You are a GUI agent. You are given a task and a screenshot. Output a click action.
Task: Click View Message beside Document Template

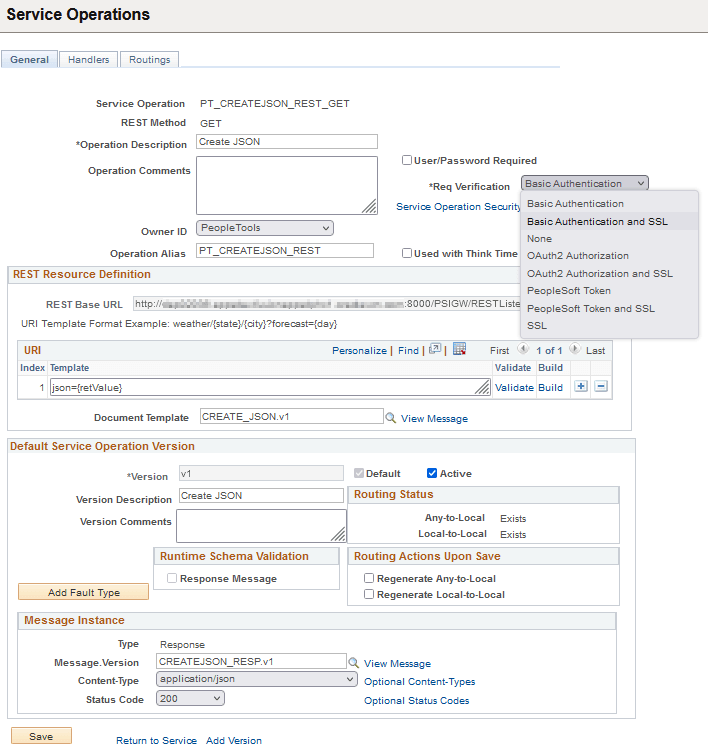(434, 419)
